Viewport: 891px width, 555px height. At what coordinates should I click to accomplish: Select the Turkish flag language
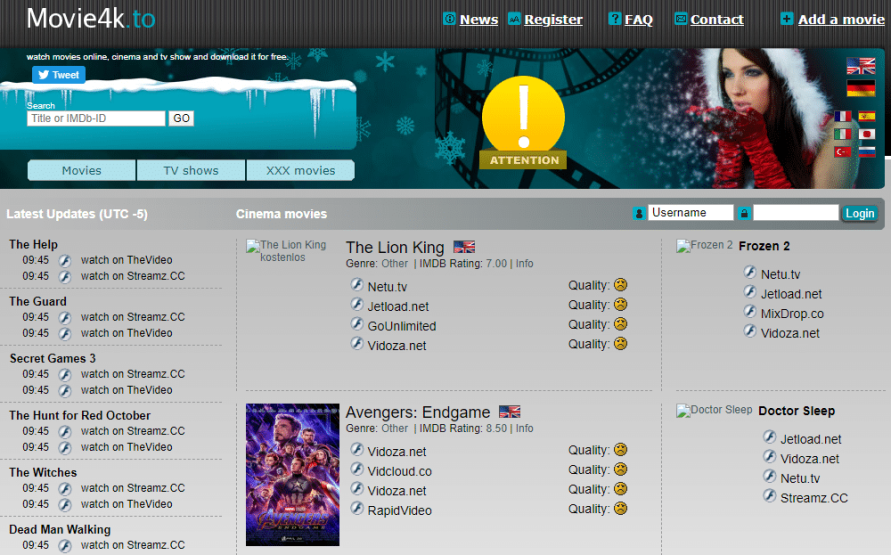[843, 152]
